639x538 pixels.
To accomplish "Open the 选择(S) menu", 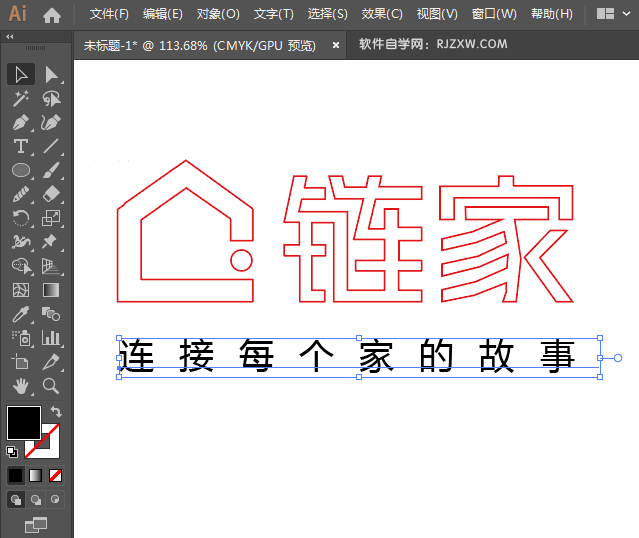I will pos(328,14).
